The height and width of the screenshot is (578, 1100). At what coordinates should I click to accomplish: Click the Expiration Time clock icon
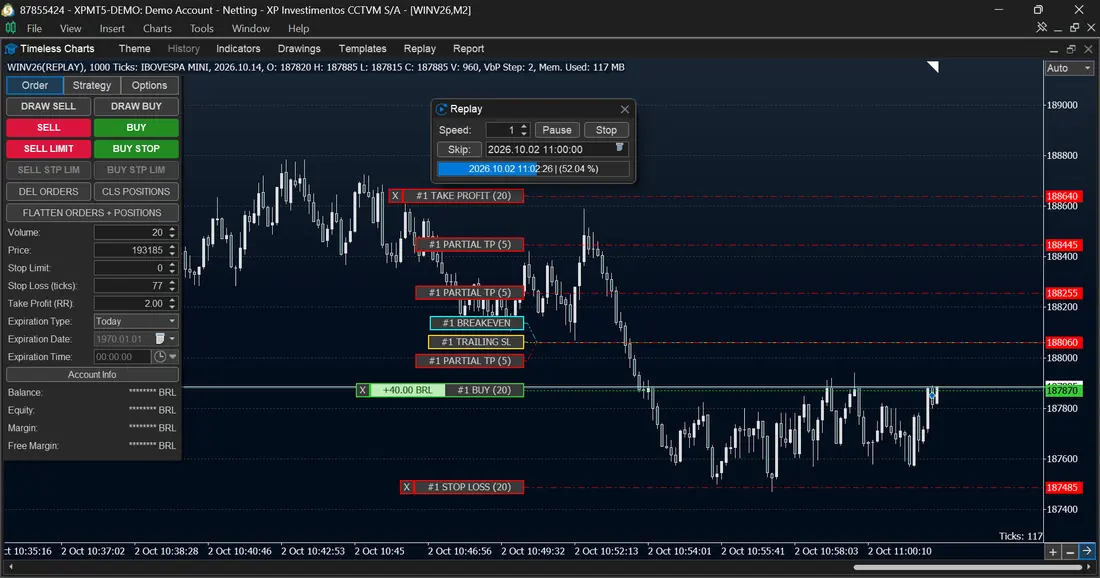[x=160, y=356]
